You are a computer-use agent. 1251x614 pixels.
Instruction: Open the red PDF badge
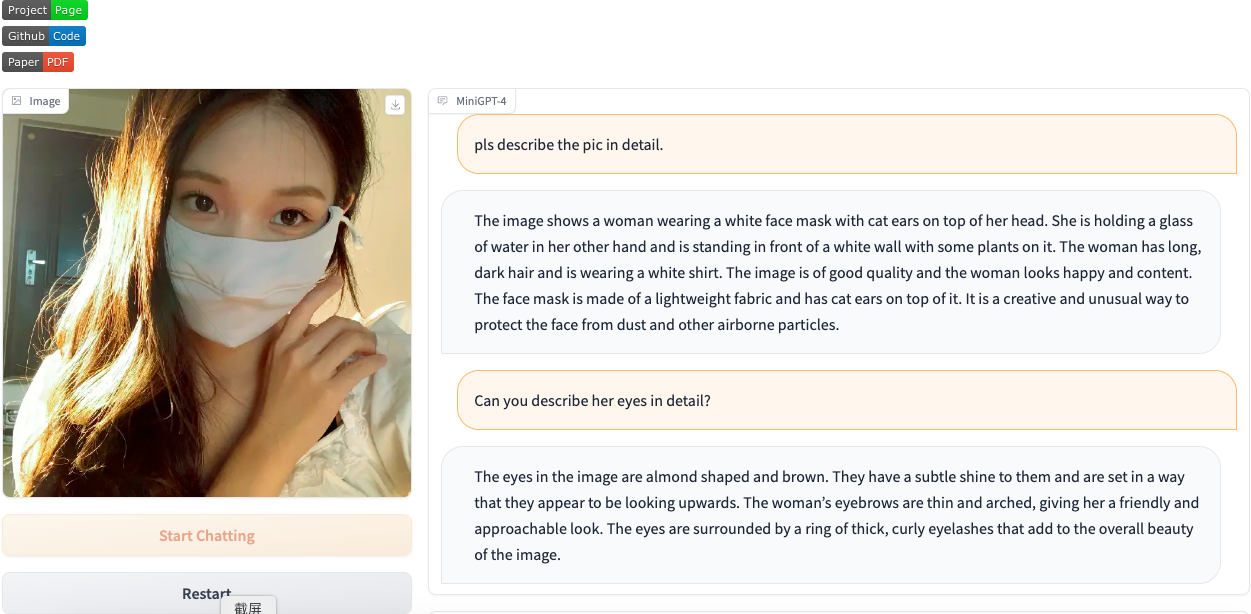[x=58, y=62]
